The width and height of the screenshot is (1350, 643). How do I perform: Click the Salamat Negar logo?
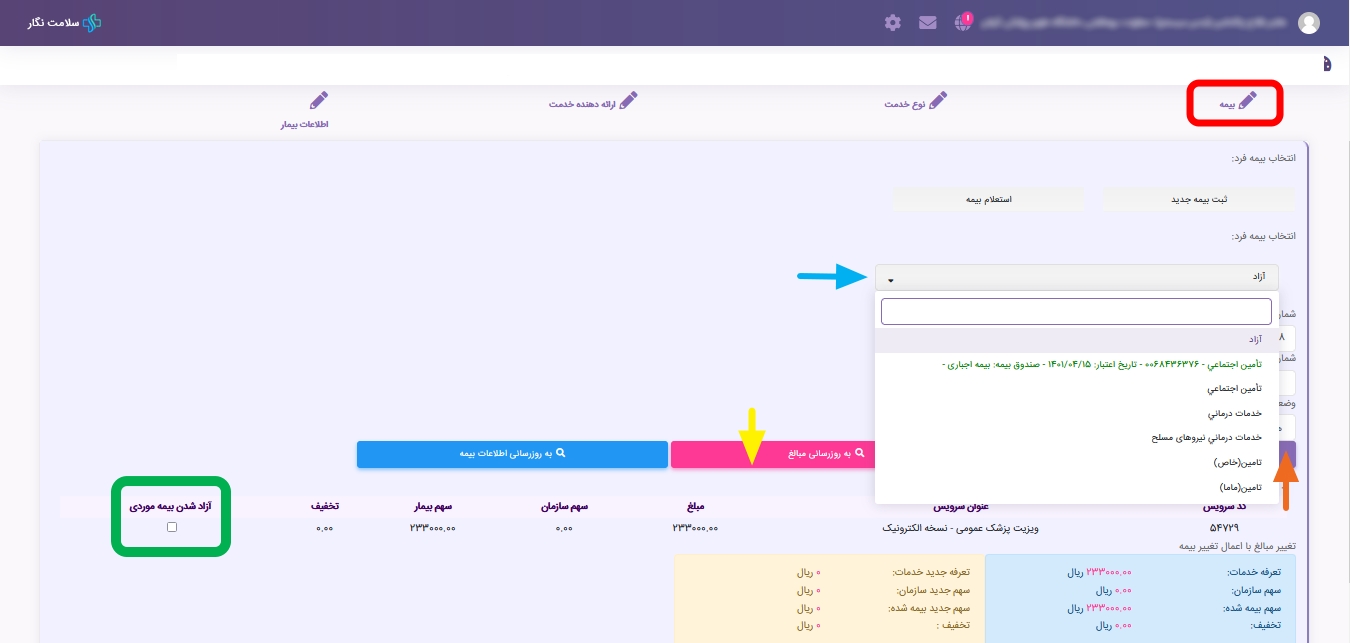coord(65,22)
